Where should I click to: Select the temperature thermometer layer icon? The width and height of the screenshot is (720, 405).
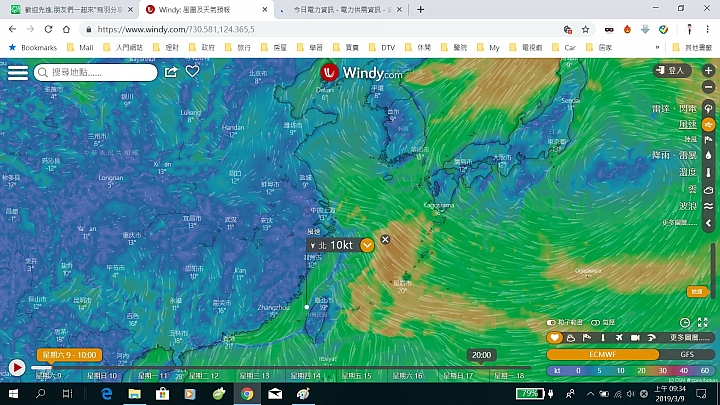[x=709, y=172]
